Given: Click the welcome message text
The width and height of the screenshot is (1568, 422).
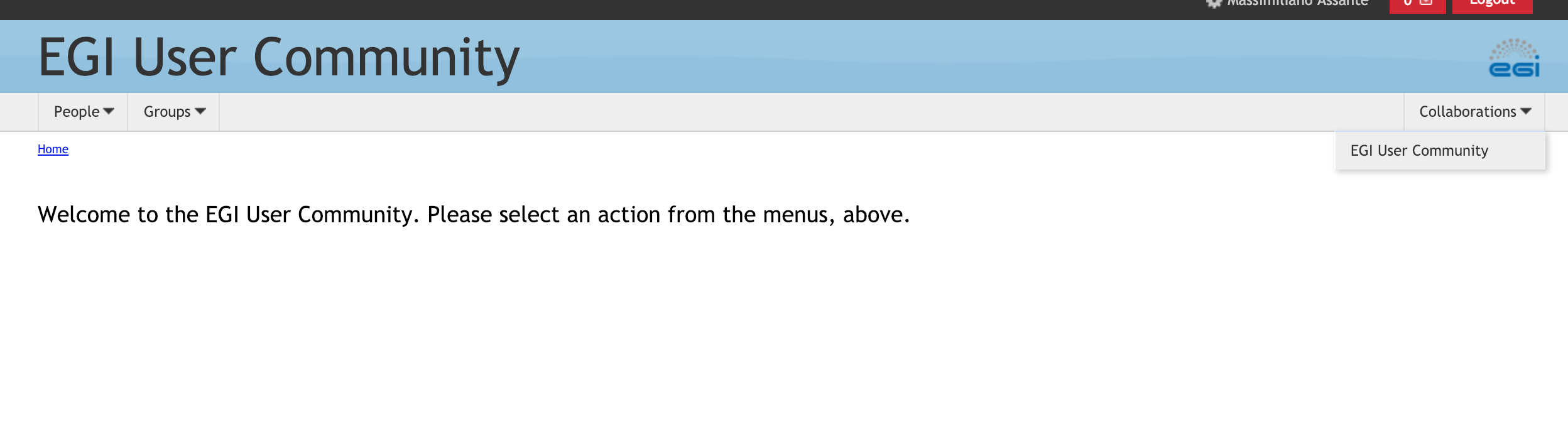Looking at the screenshot, I should [473, 215].
